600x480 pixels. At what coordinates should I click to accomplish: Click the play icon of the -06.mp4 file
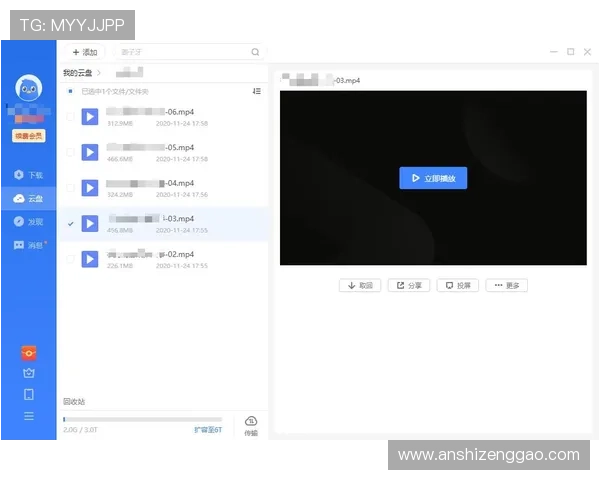89,117
